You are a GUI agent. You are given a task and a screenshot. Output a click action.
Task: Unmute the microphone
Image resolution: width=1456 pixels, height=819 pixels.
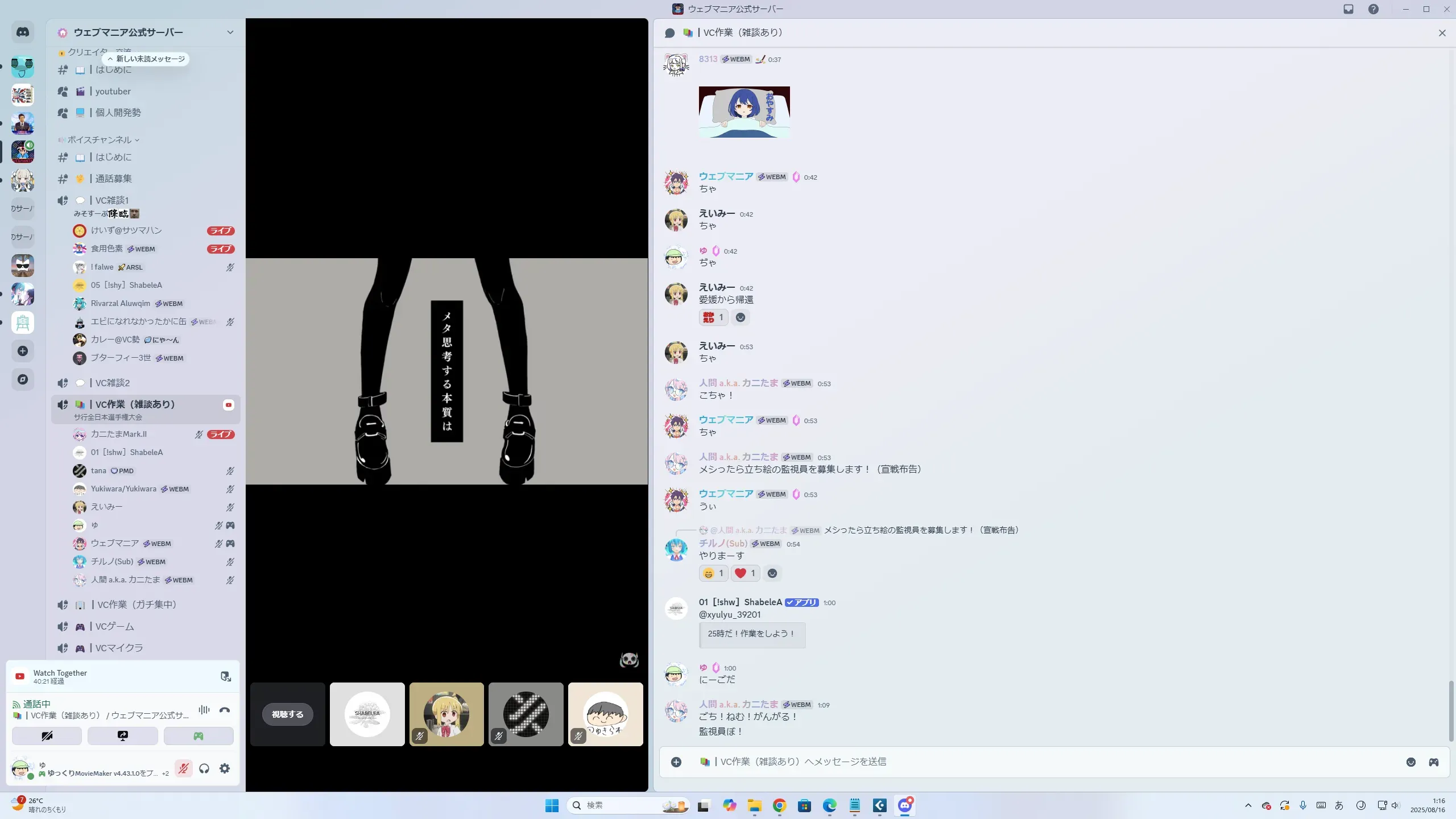click(183, 768)
